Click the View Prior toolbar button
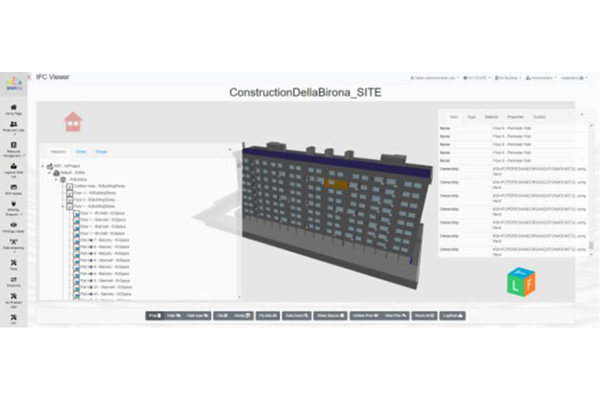This screenshot has width=600, height=400. pyautogui.click(x=395, y=316)
